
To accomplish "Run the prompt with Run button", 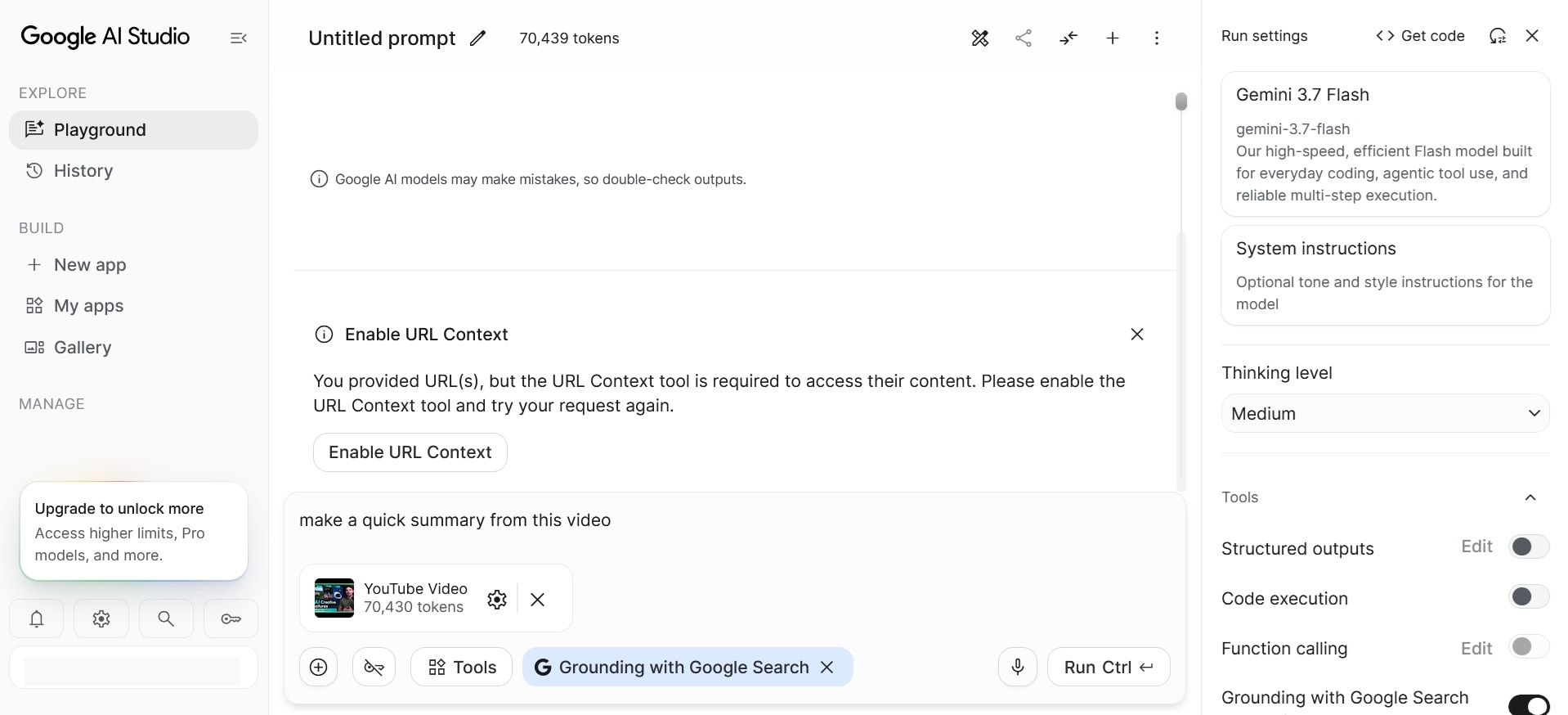I will tap(1109, 668).
